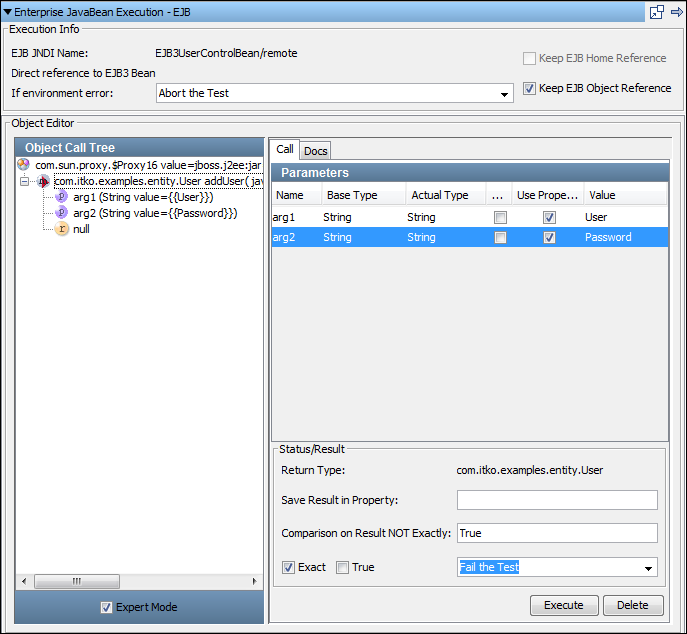Click the arg2 parameter icon in tree

[x=62, y=213]
